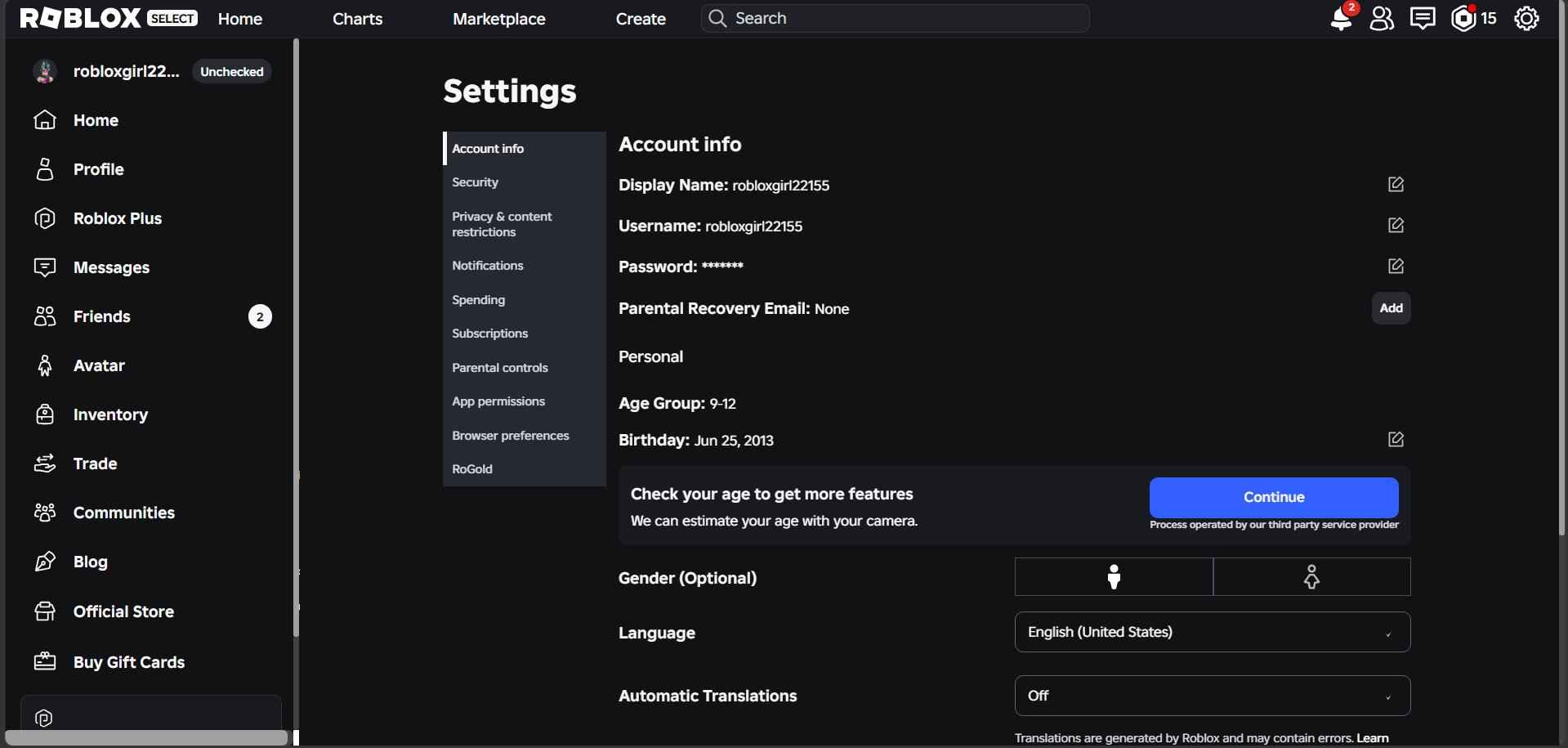This screenshot has height=748, width=1568.
Task: Click sidebar horizontal scrollbar
Action: 147,737
